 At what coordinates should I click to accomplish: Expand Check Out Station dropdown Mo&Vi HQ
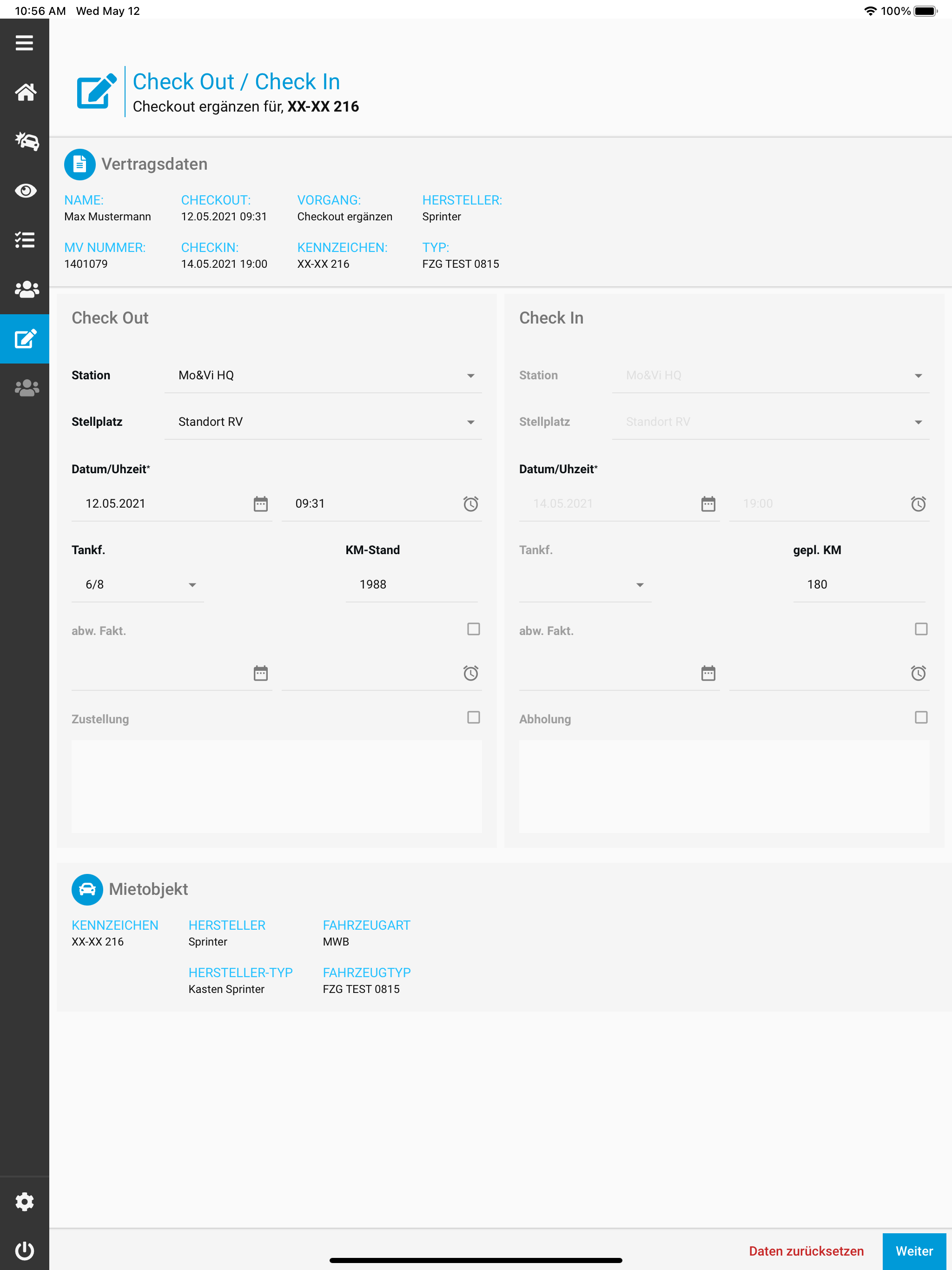coord(323,376)
